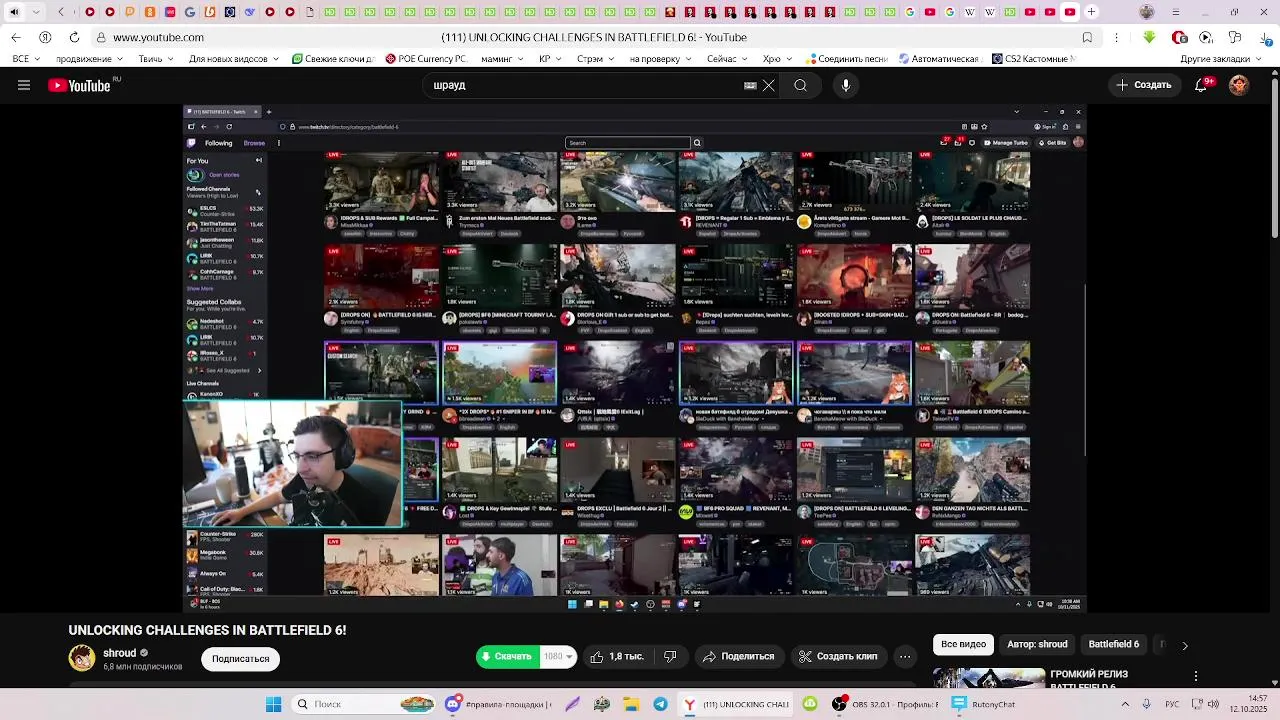Select the Battlefield 6 filter chip
Image resolution: width=1280 pixels, height=720 pixels.
[1113, 644]
